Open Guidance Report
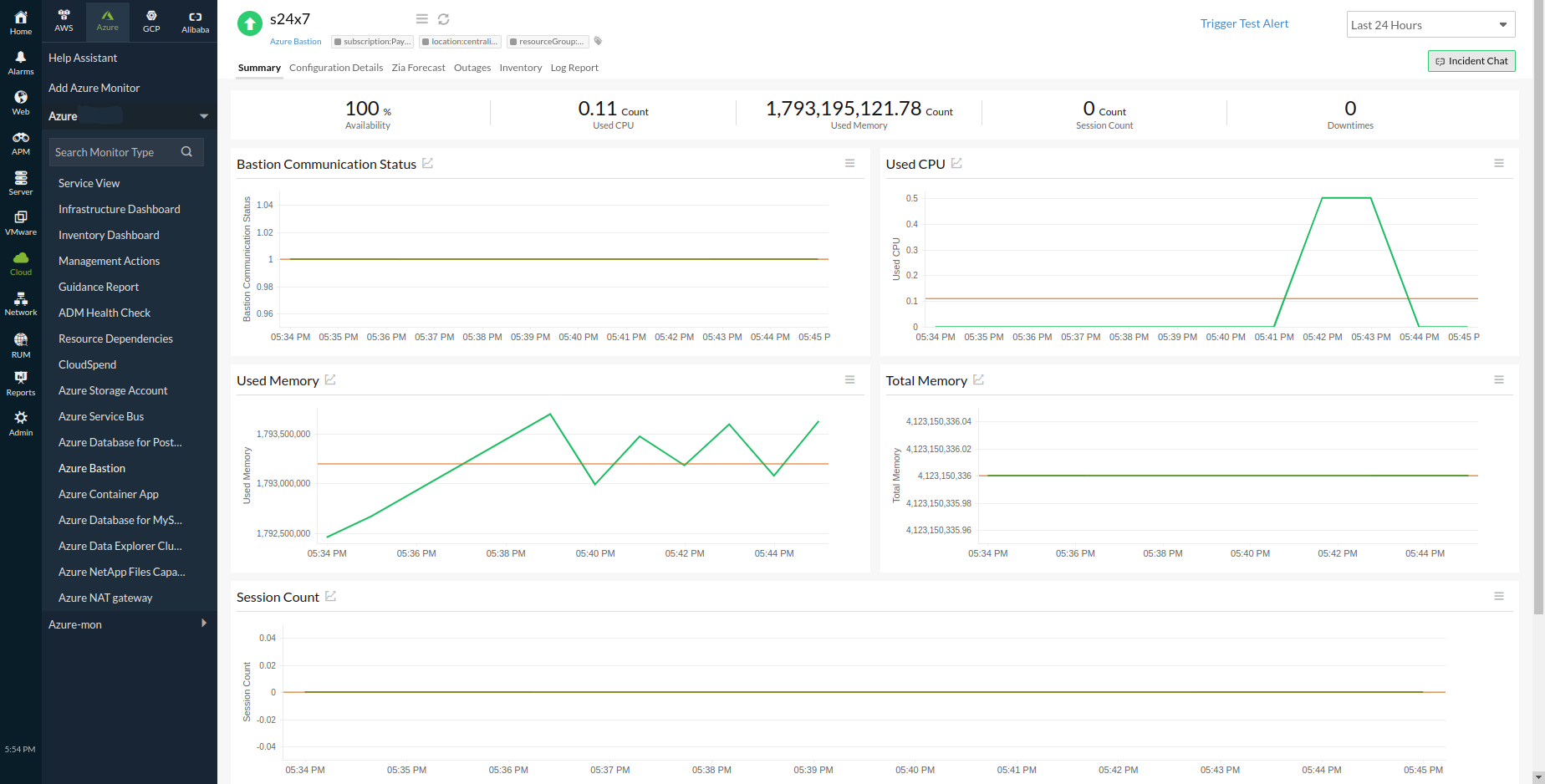This screenshot has height=784, width=1545. tap(99, 287)
